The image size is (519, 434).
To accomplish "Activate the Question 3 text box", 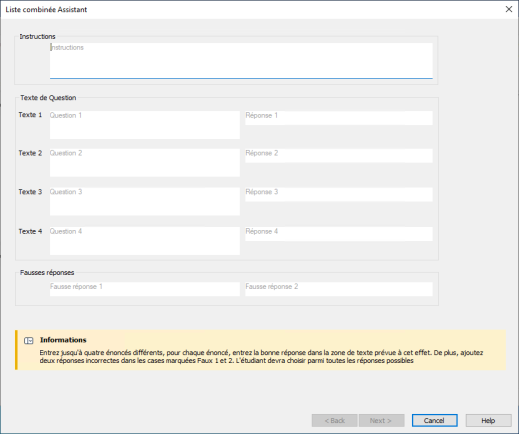I will tap(145, 201).
